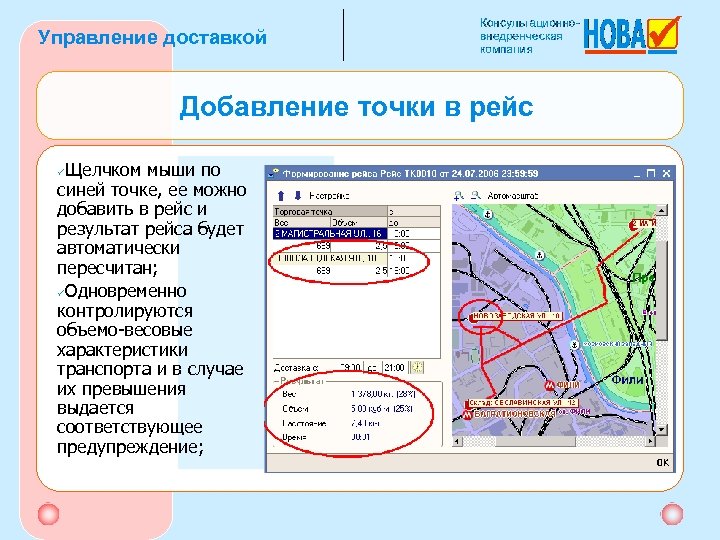Select the anchor pier icon at map top

coord(488,214)
